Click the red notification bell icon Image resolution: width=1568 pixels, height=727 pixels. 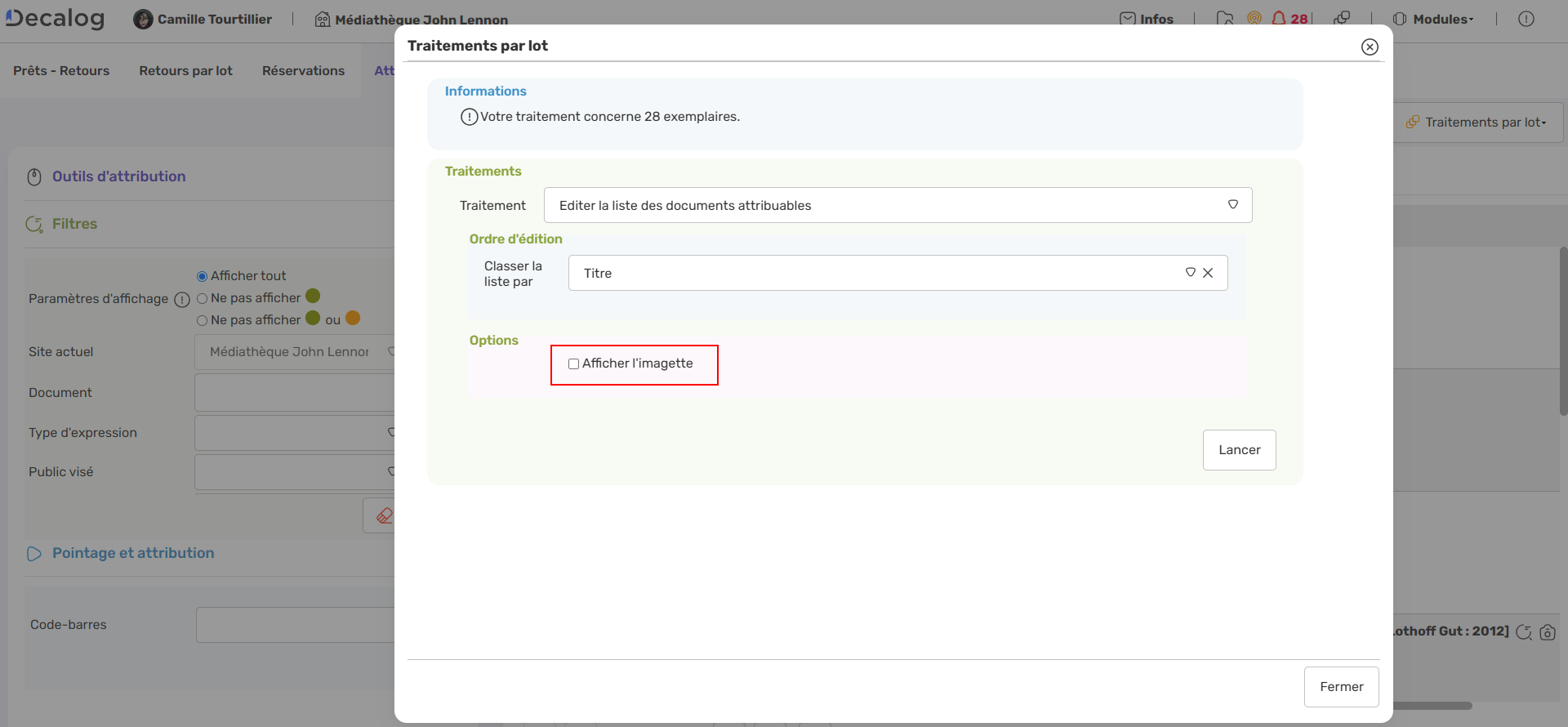point(1279,18)
